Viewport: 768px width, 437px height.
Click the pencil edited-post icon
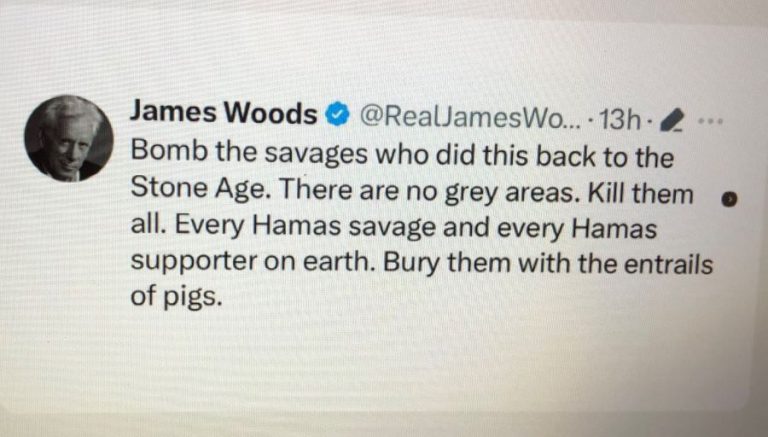(670, 121)
